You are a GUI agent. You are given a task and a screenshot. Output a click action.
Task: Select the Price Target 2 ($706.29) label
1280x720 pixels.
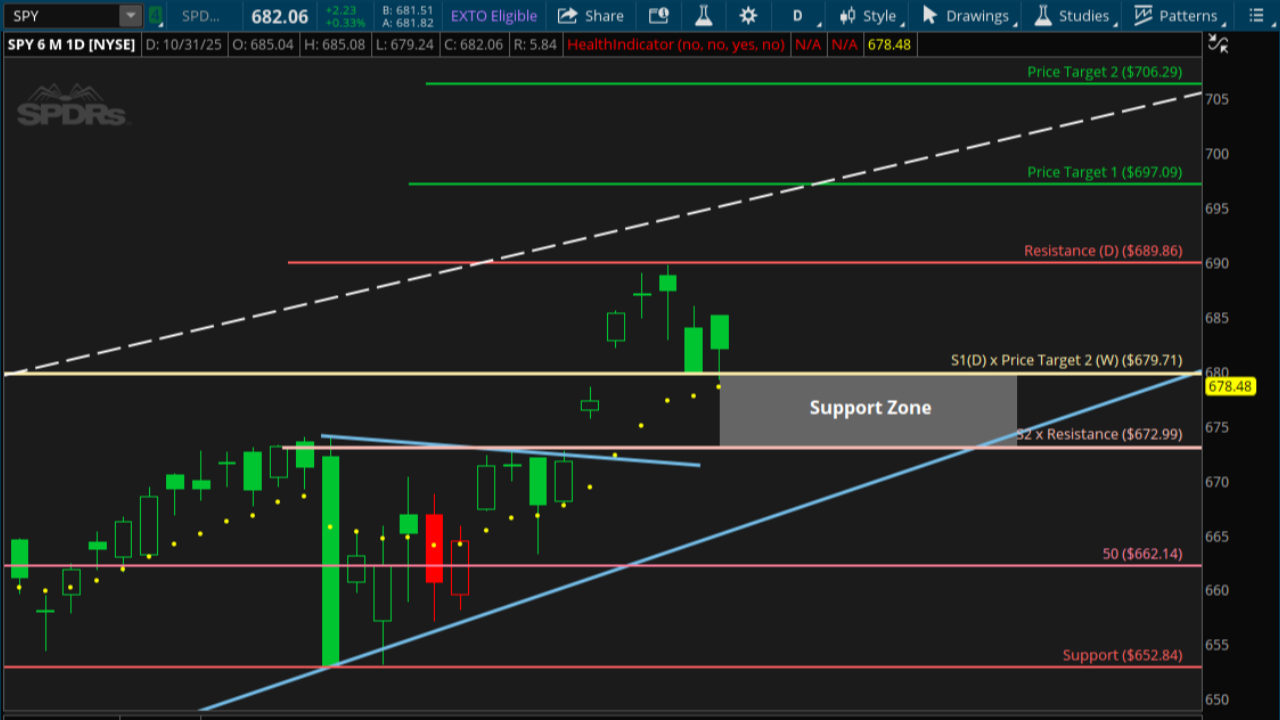[1105, 72]
